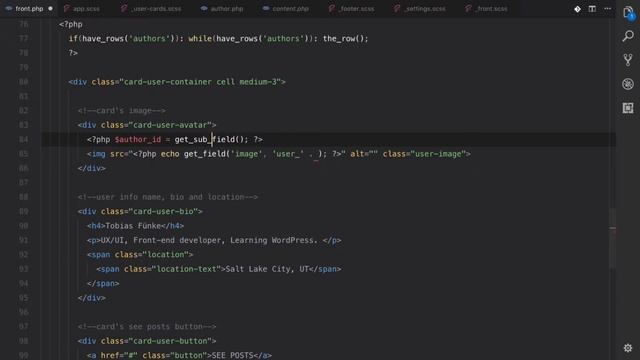Viewport: 640px width, 360px height.
Task: Split the editor with the split icon
Action: coord(592,9)
